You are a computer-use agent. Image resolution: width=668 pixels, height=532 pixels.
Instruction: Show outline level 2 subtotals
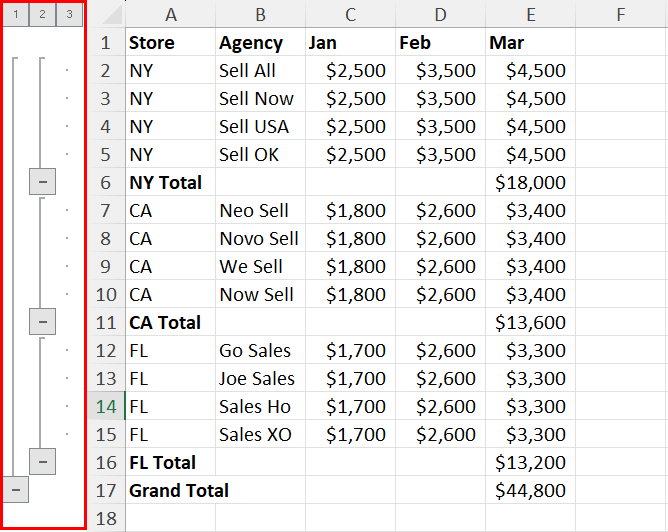click(42, 15)
